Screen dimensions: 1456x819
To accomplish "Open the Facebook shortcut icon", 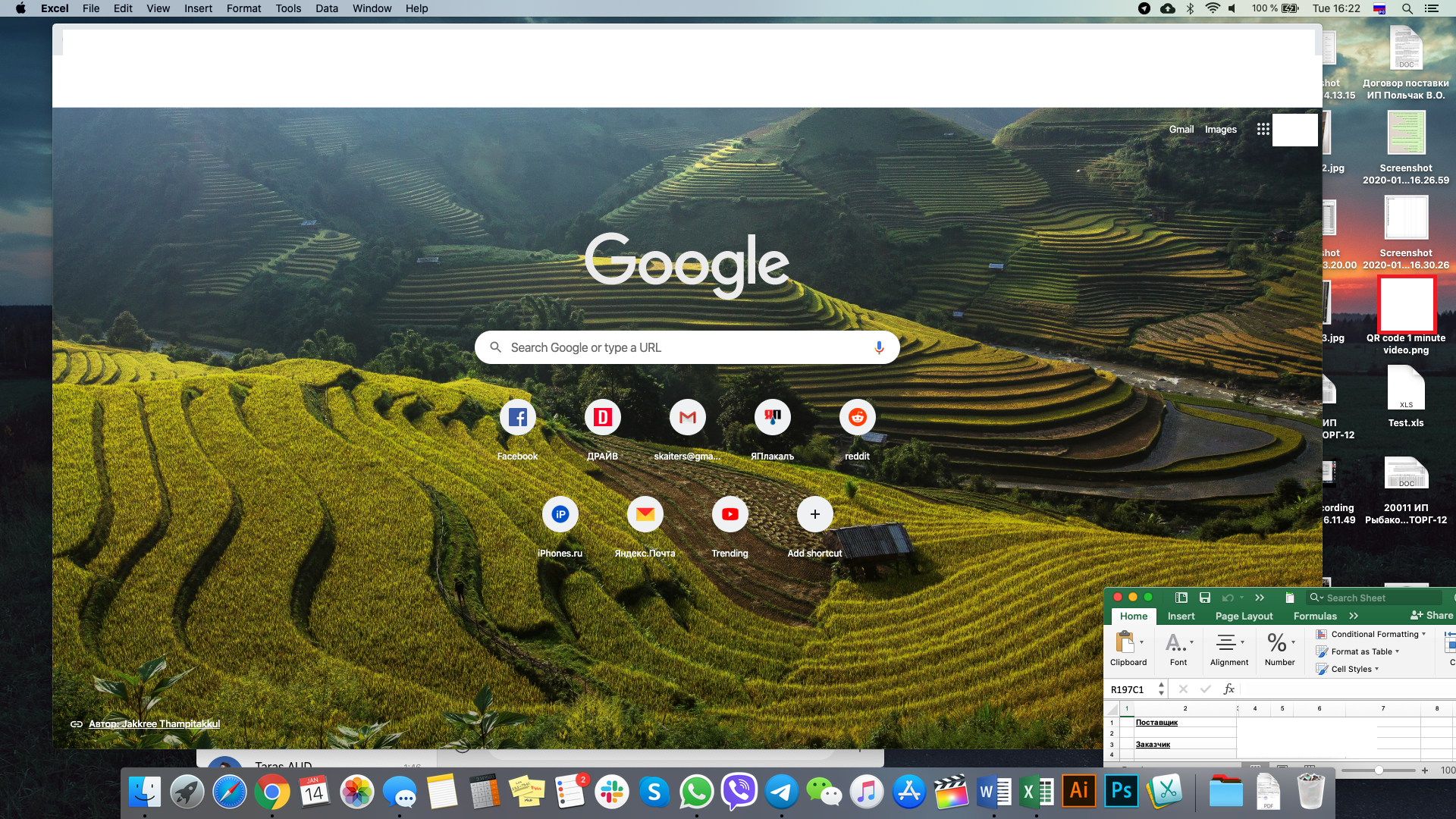I will point(517,417).
